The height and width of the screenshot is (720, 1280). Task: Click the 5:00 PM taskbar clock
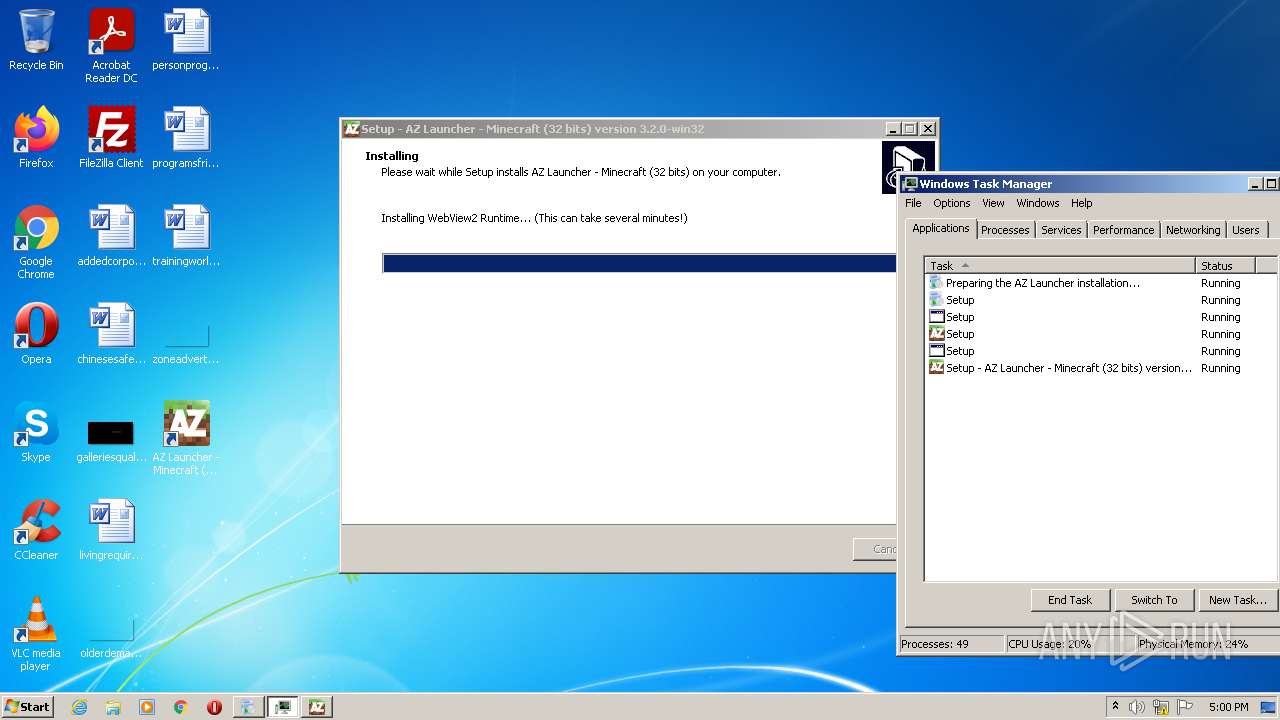tap(1228, 707)
